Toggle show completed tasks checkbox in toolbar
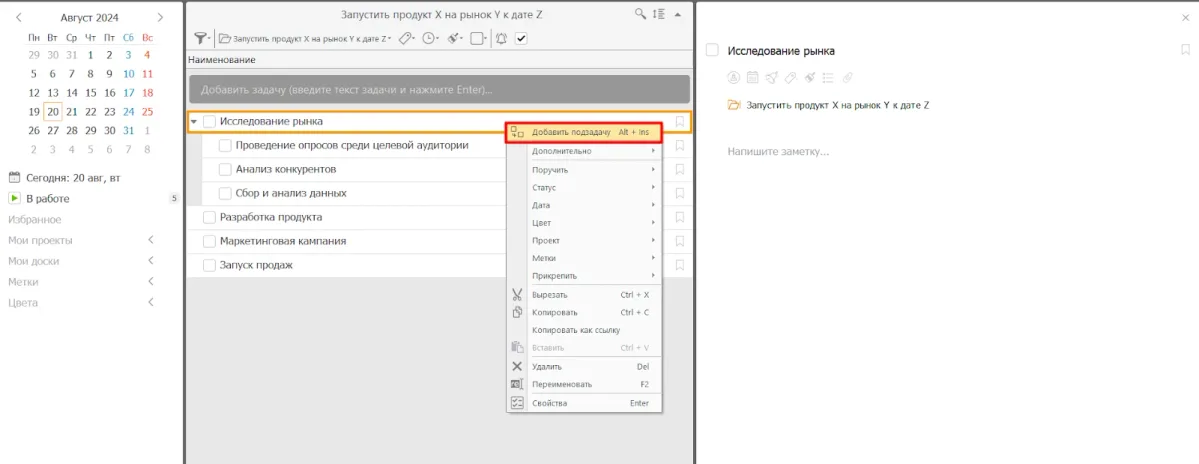 (521, 38)
